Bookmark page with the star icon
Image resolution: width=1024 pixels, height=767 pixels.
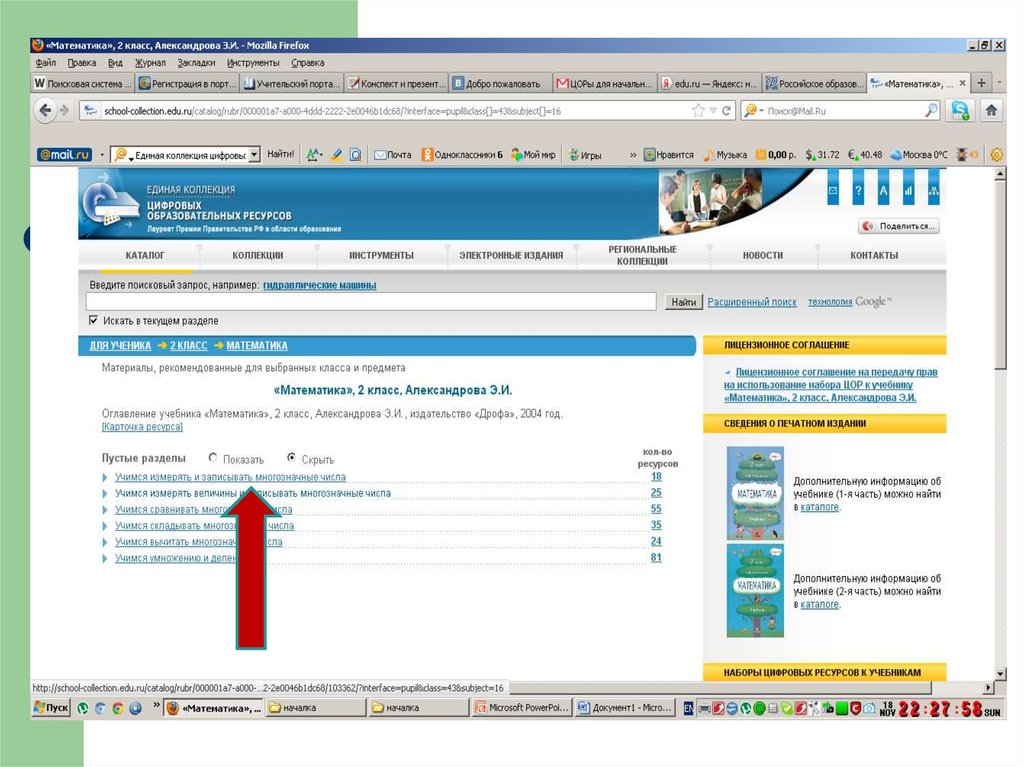pos(698,111)
